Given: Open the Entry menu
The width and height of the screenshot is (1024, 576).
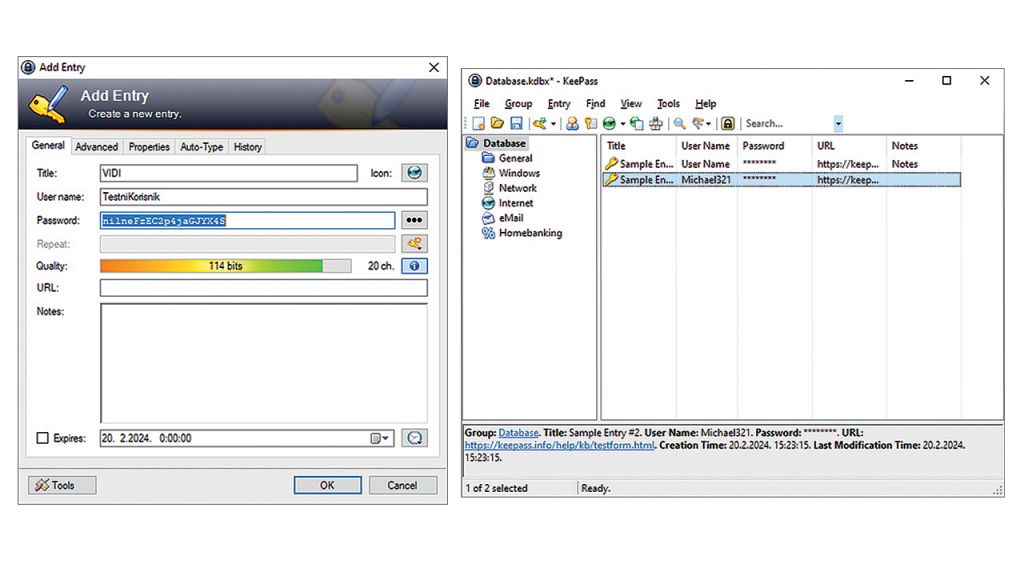Looking at the screenshot, I should click(x=559, y=104).
